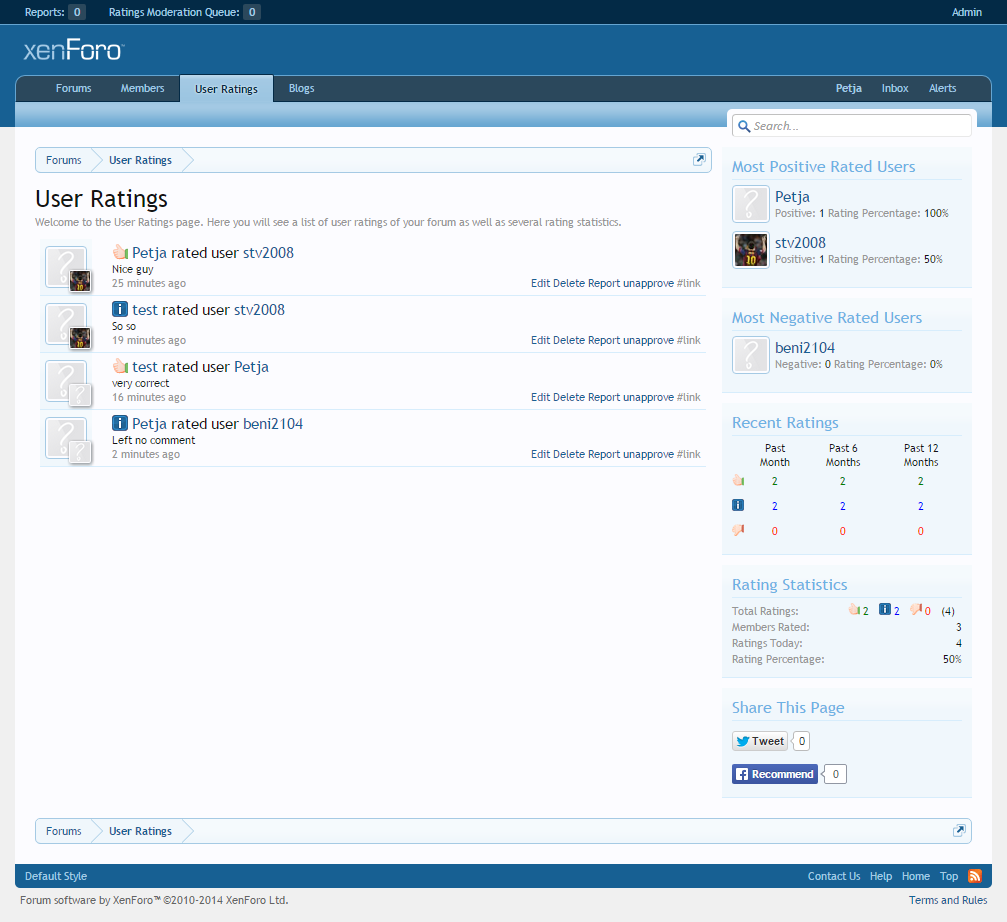Screen dimensions: 1007x922
Task: Click neutral info icon on test rated stv2008
Action: coord(120,309)
